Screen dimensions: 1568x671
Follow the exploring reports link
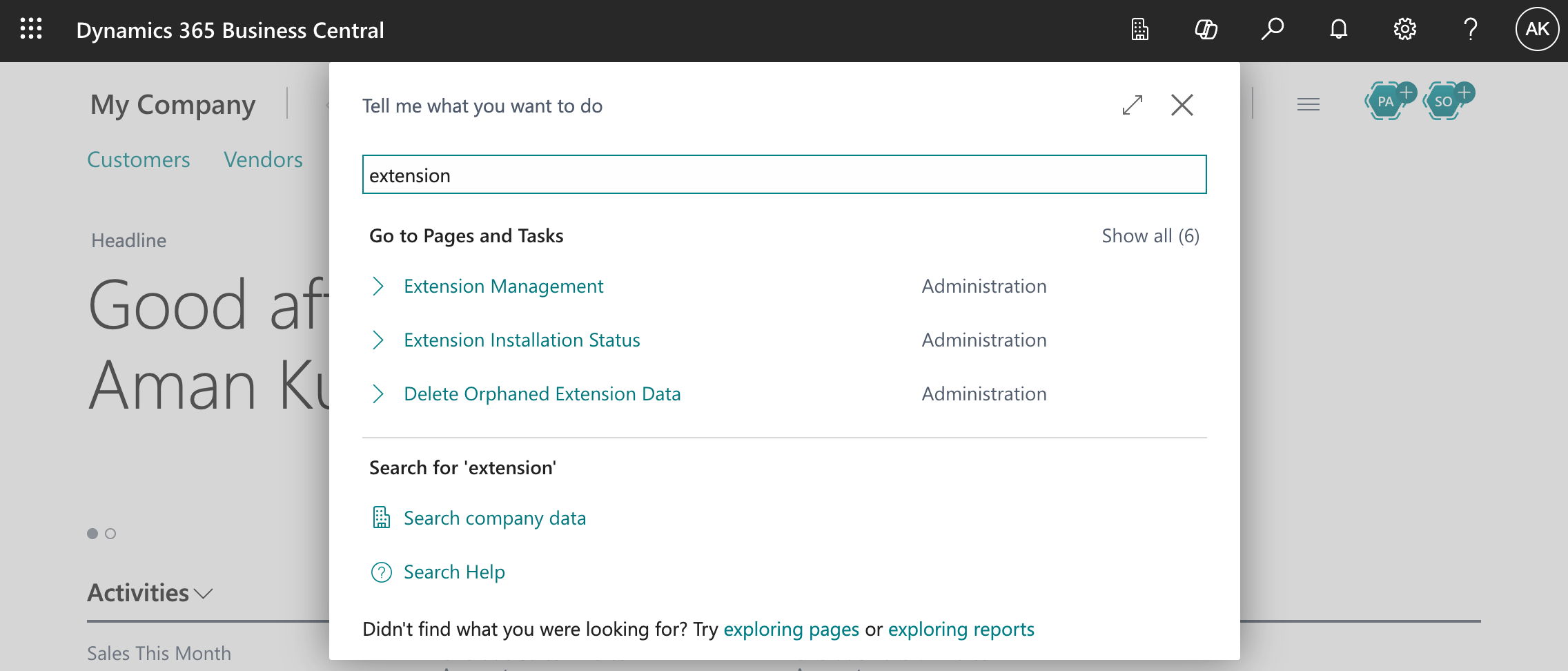pyautogui.click(x=961, y=629)
